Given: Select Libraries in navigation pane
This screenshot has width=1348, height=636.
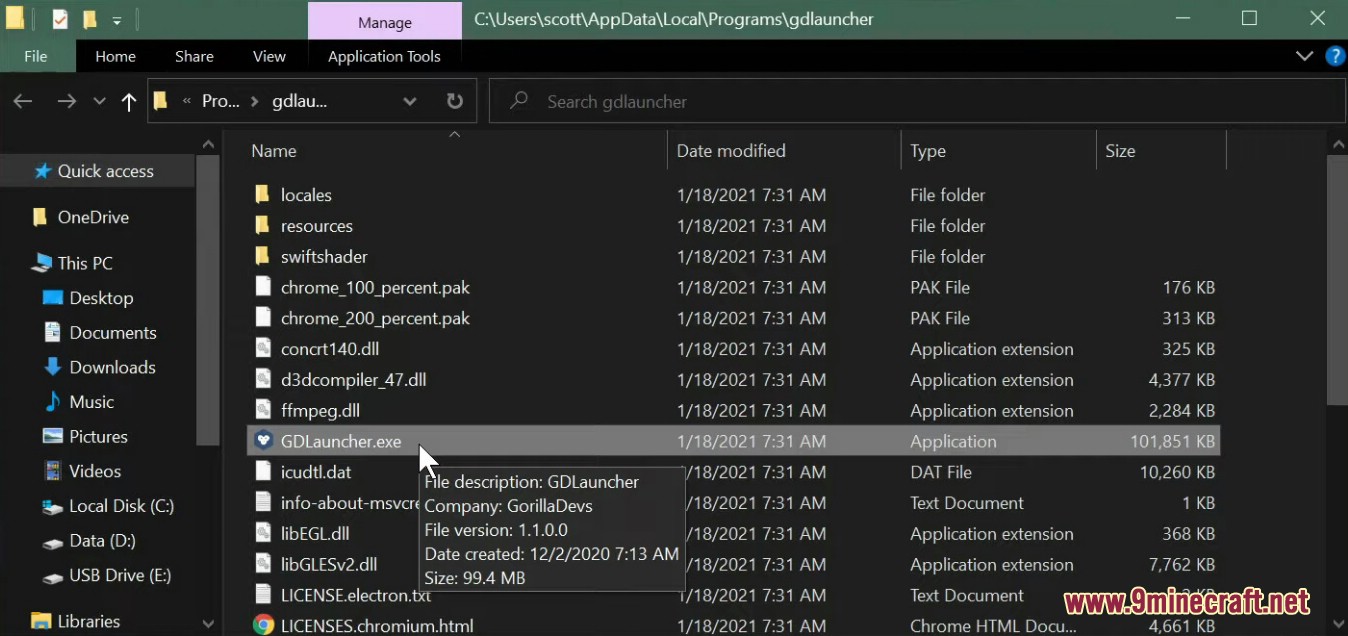Looking at the screenshot, I should coord(88,621).
